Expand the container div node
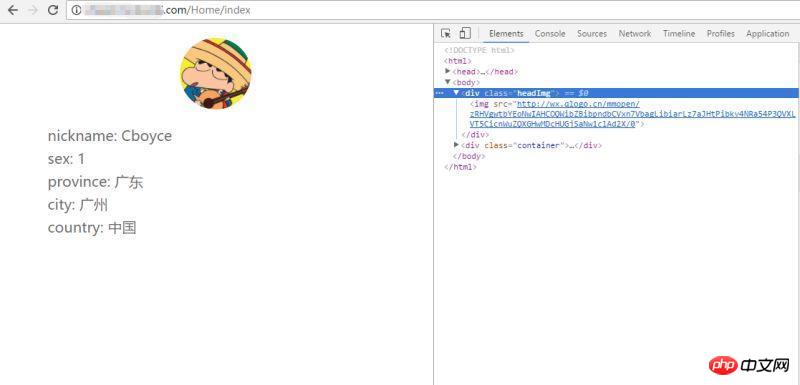 [x=457, y=145]
